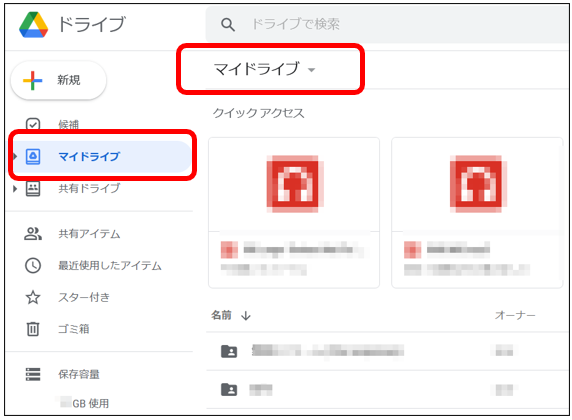The image size is (572, 420).
Task: Select 共有アイテム in the sidebar
Action: click(x=89, y=234)
